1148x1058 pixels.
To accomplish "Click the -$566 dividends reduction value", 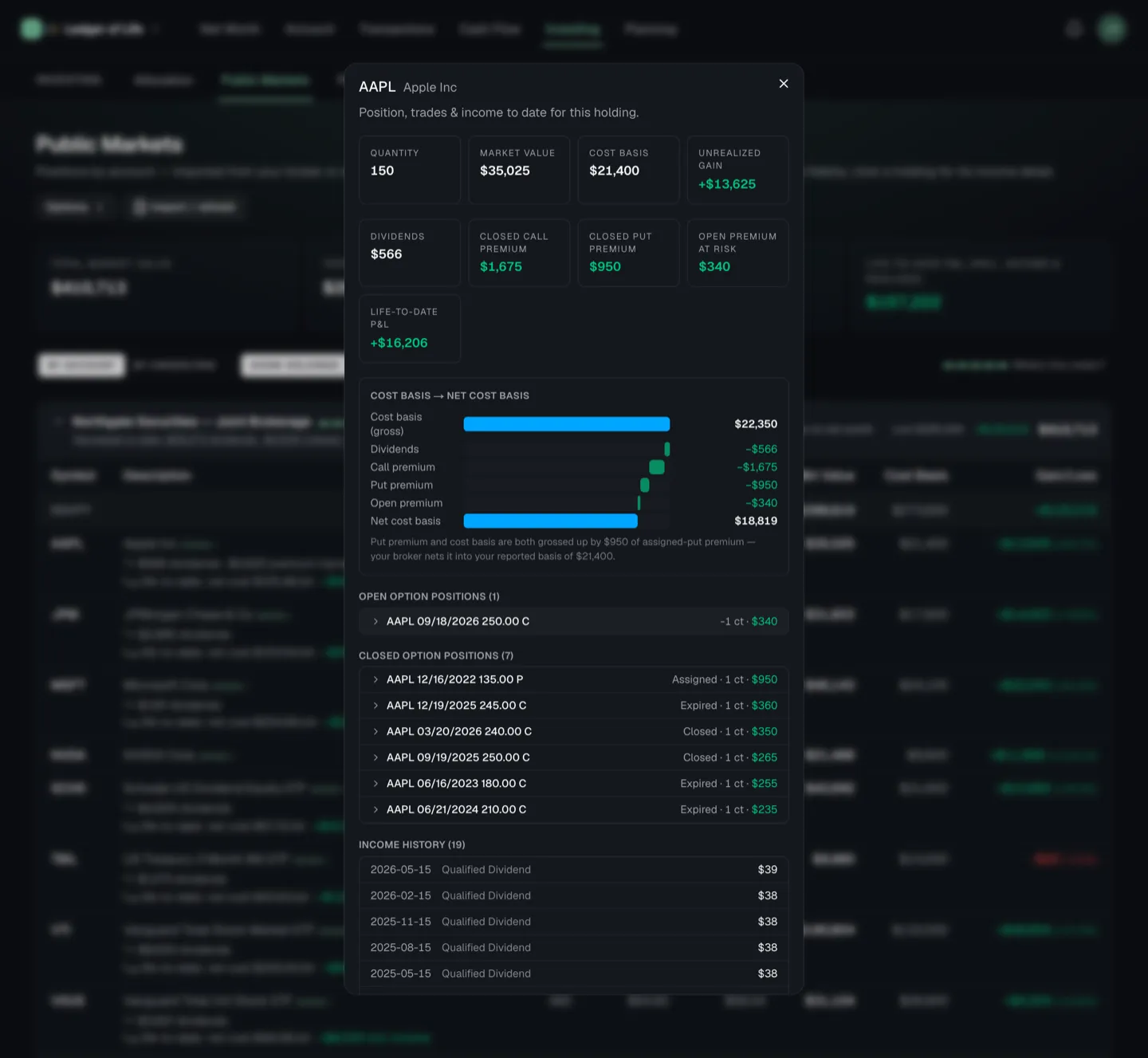I will pos(761,449).
